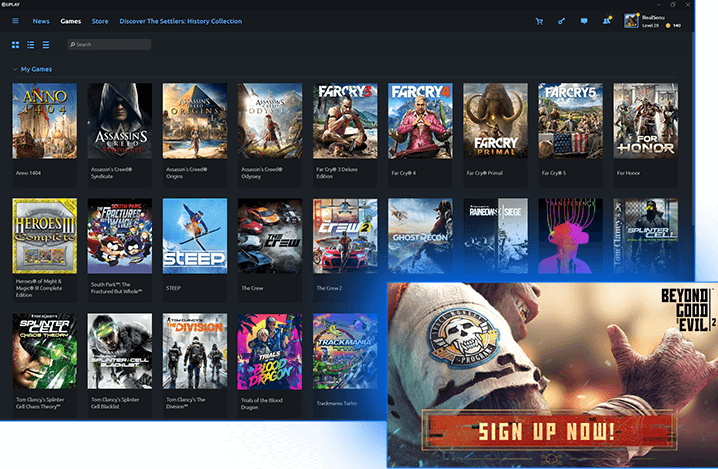Open Splinter Cell Chaos Theory cover
Screen dimensions: 718x469
pyautogui.click(x=44, y=351)
